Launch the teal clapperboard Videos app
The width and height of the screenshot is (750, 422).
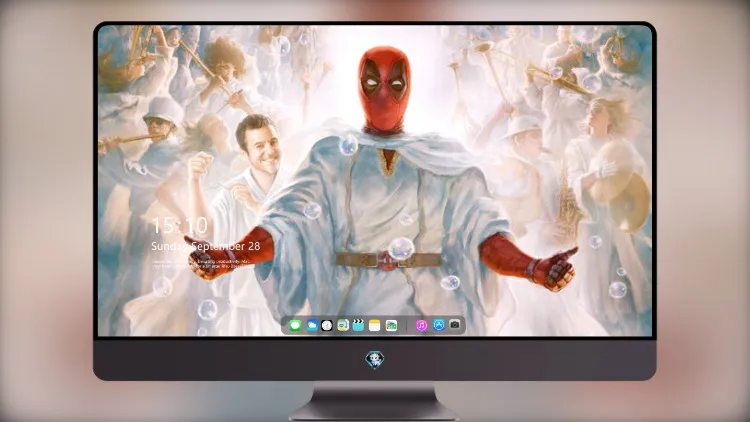click(x=358, y=326)
